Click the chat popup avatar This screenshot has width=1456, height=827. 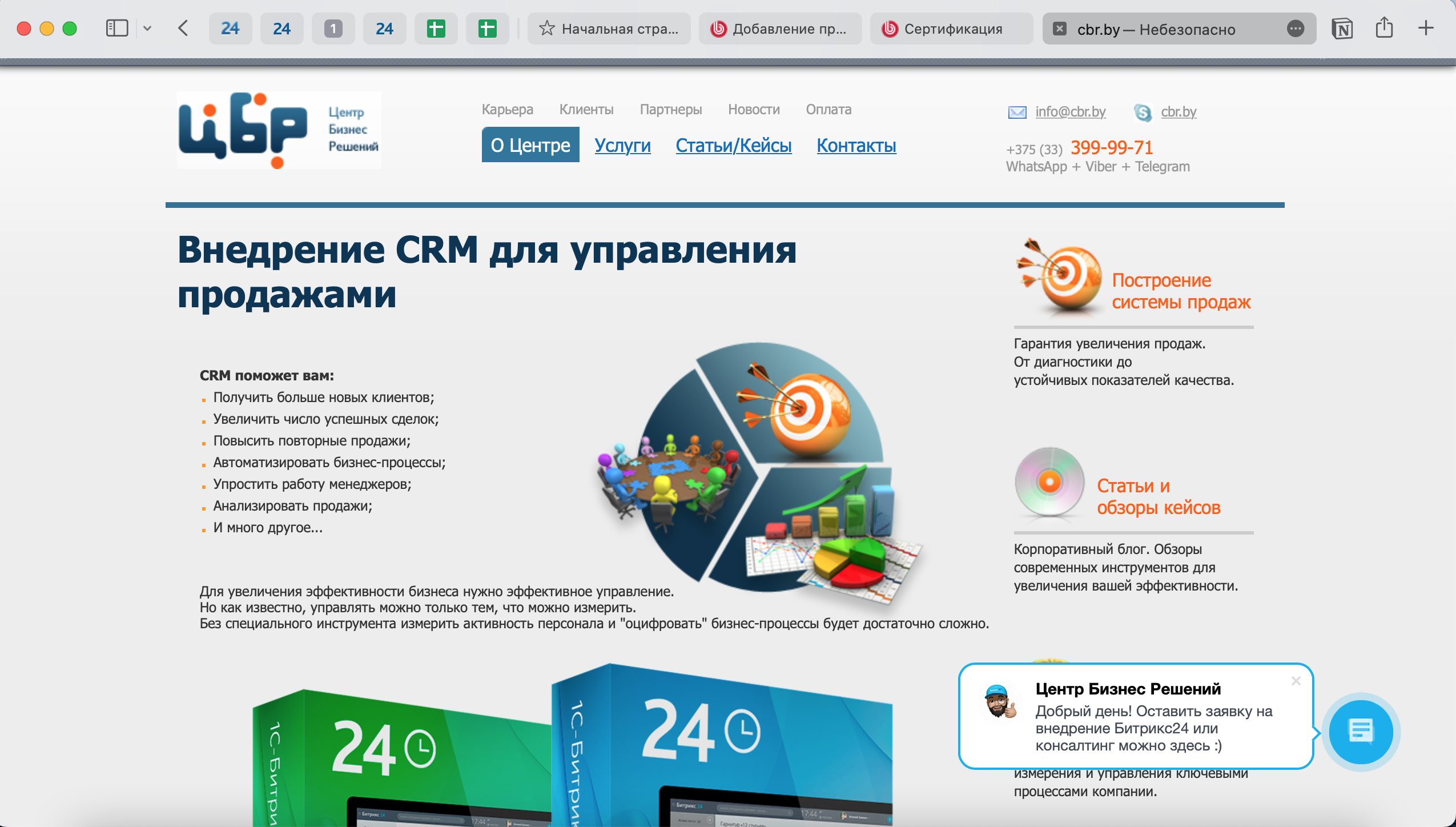[x=1000, y=701]
